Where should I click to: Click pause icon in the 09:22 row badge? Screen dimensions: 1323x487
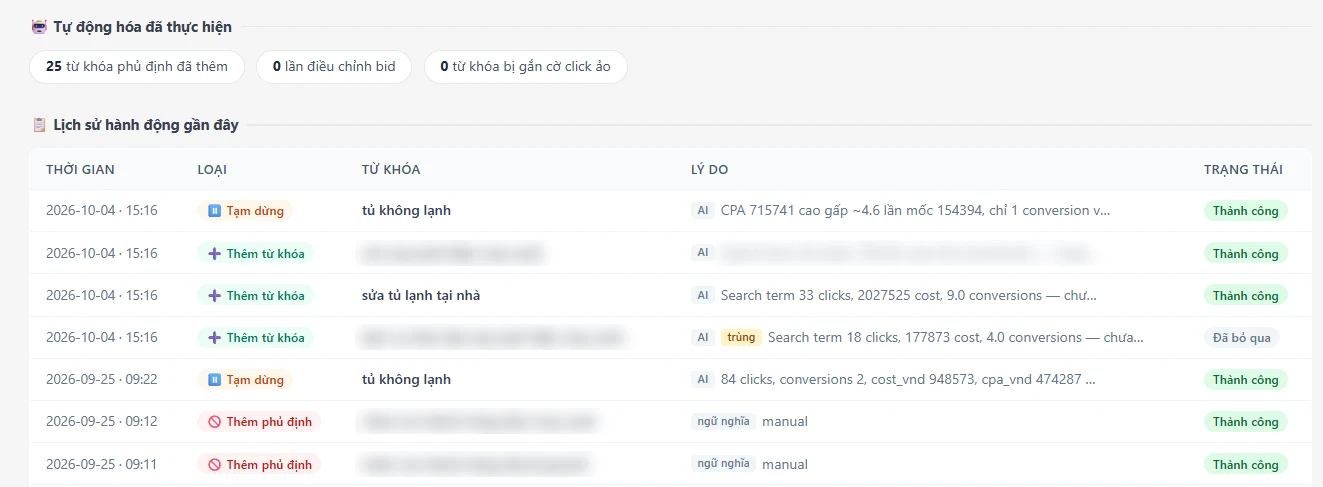pos(214,380)
